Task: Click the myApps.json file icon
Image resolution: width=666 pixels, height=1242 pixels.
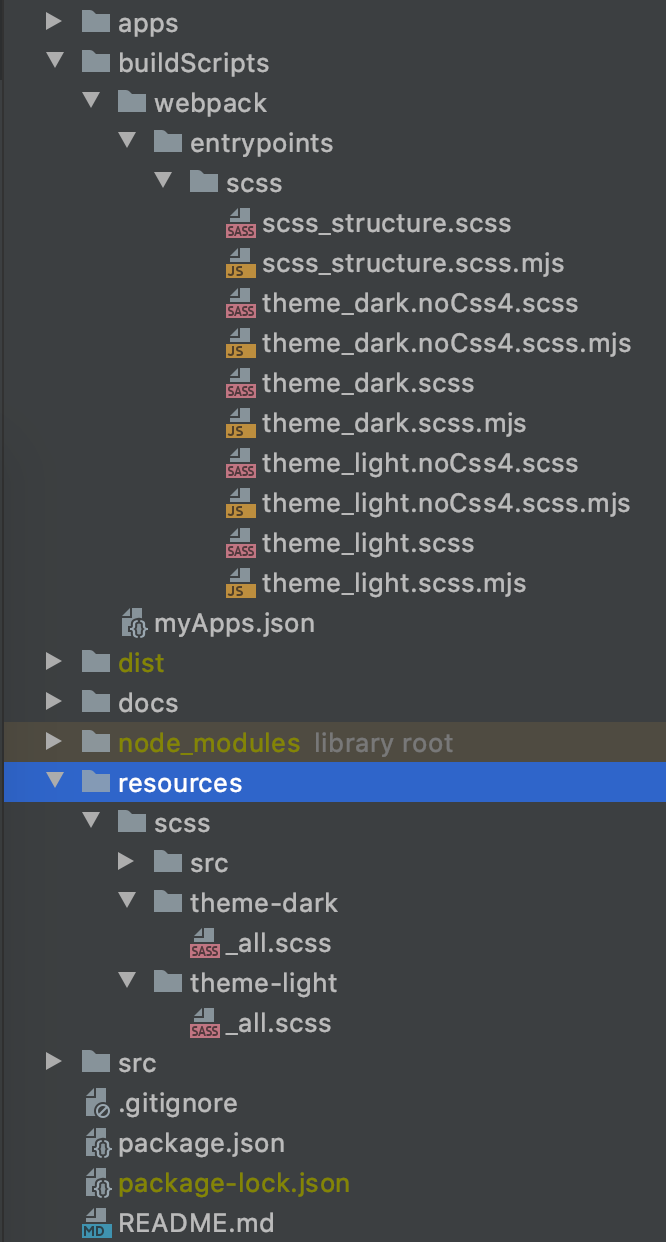Action: [x=134, y=623]
